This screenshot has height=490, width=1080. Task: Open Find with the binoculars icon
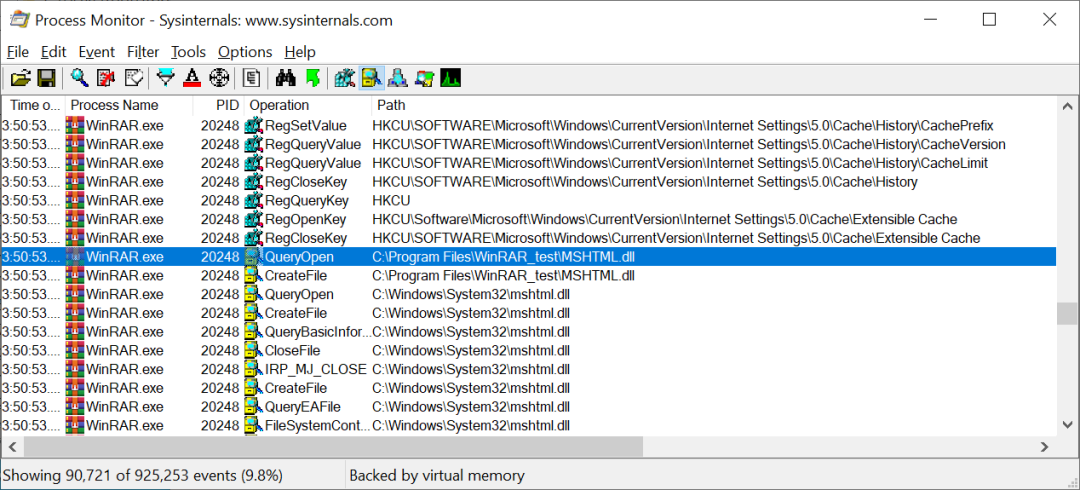click(285, 79)
